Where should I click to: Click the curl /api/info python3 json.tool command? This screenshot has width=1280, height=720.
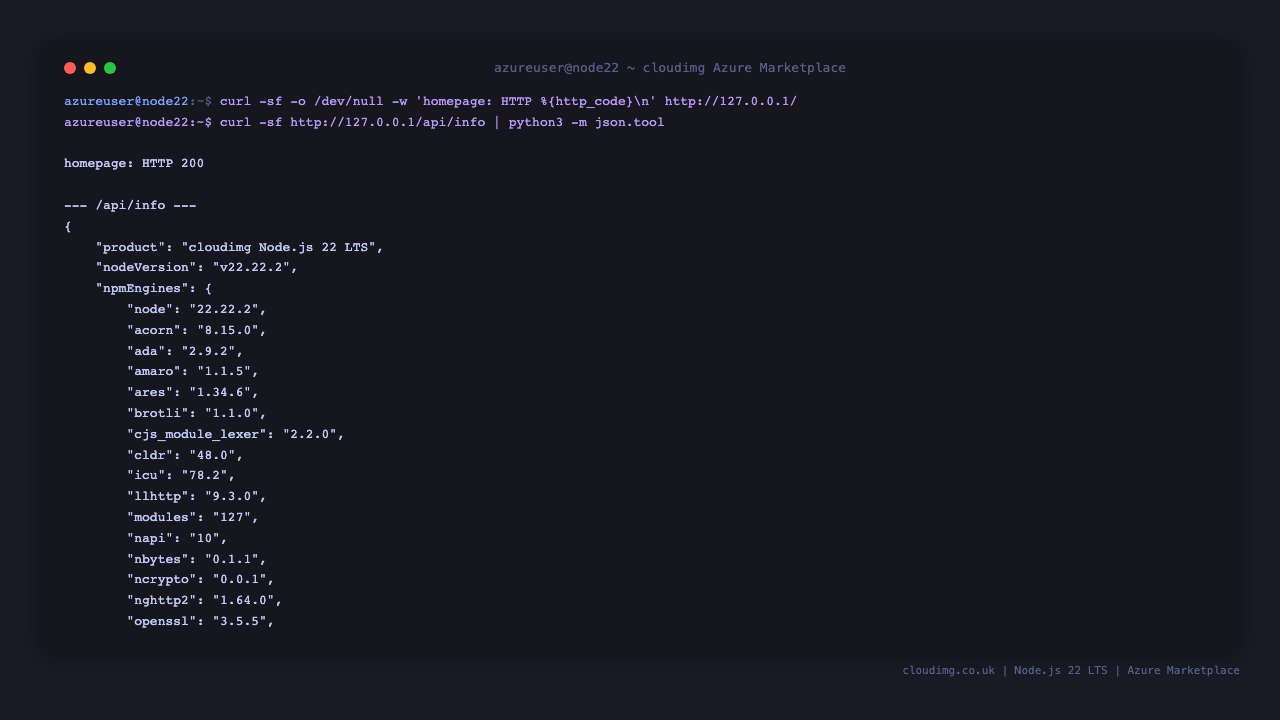click(442, 122)
